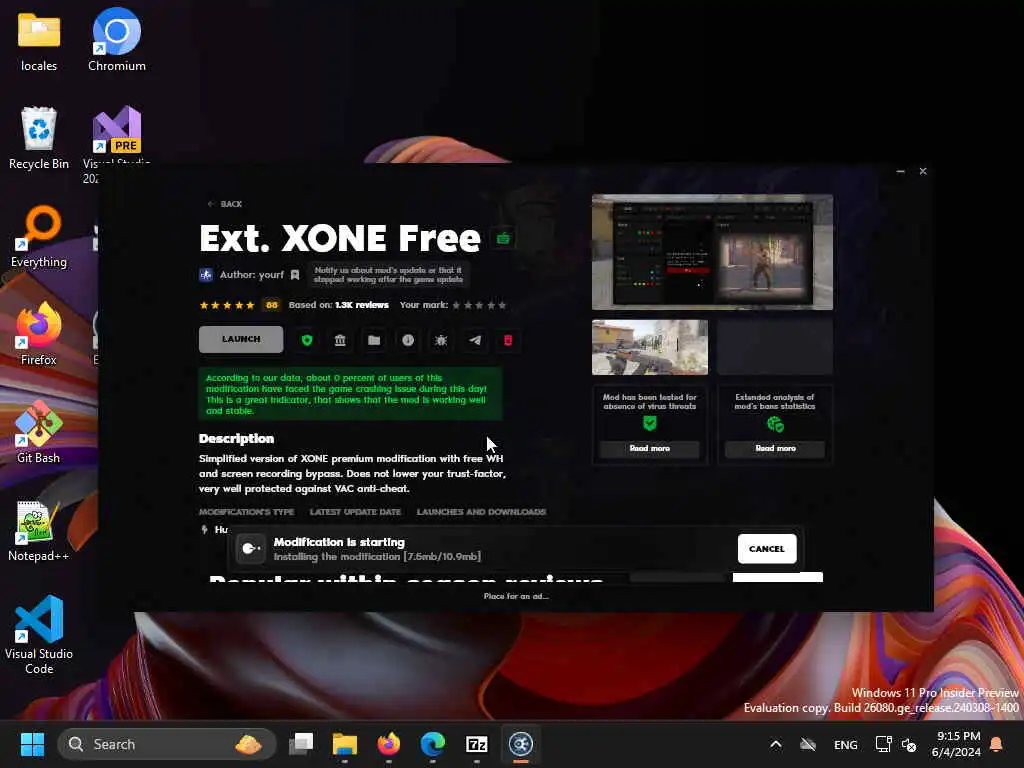The height and width of the screenshot is (768, 1024).
Task: Open the Chromium desktop shortcut
Action: tap(117, 41)
